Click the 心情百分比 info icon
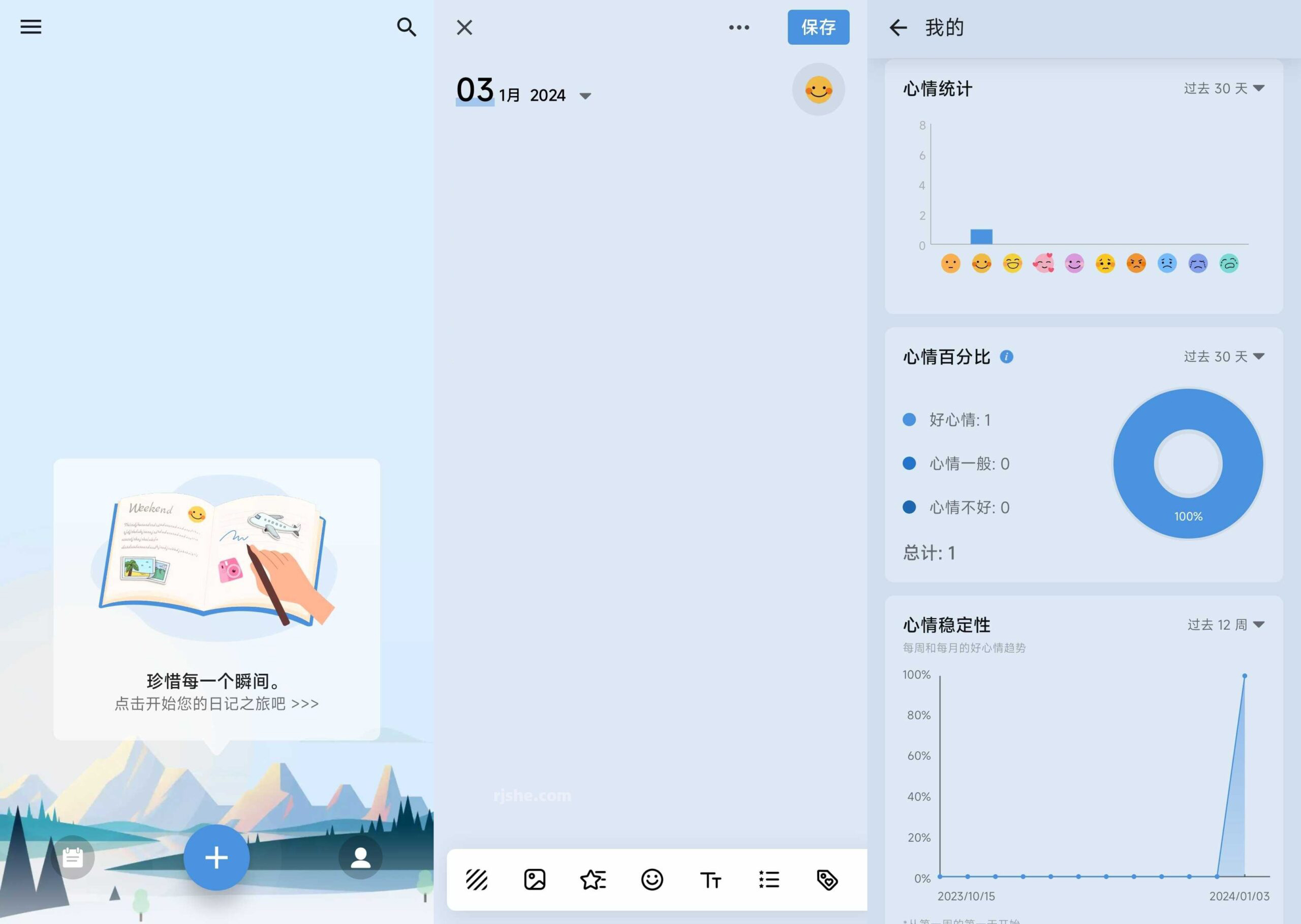 1006,357
